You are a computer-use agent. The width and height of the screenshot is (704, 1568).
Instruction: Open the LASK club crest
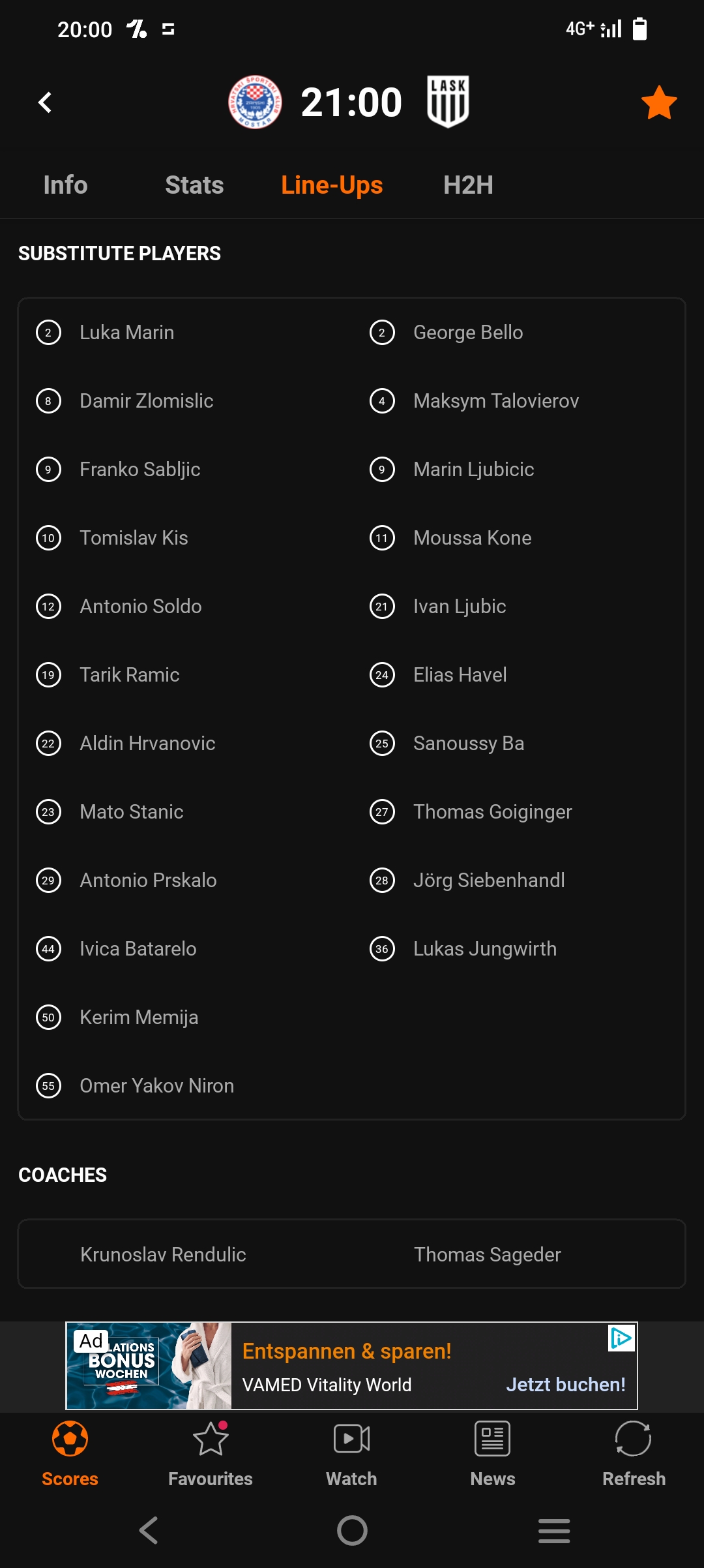(448, 102)
